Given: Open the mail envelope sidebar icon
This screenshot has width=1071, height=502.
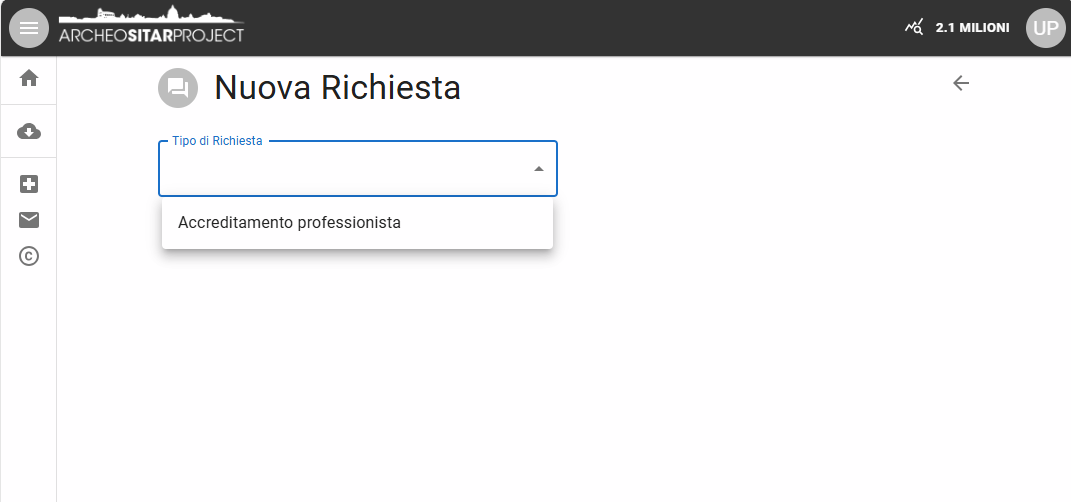Looking at the screenshot, I should click(29, 220).
